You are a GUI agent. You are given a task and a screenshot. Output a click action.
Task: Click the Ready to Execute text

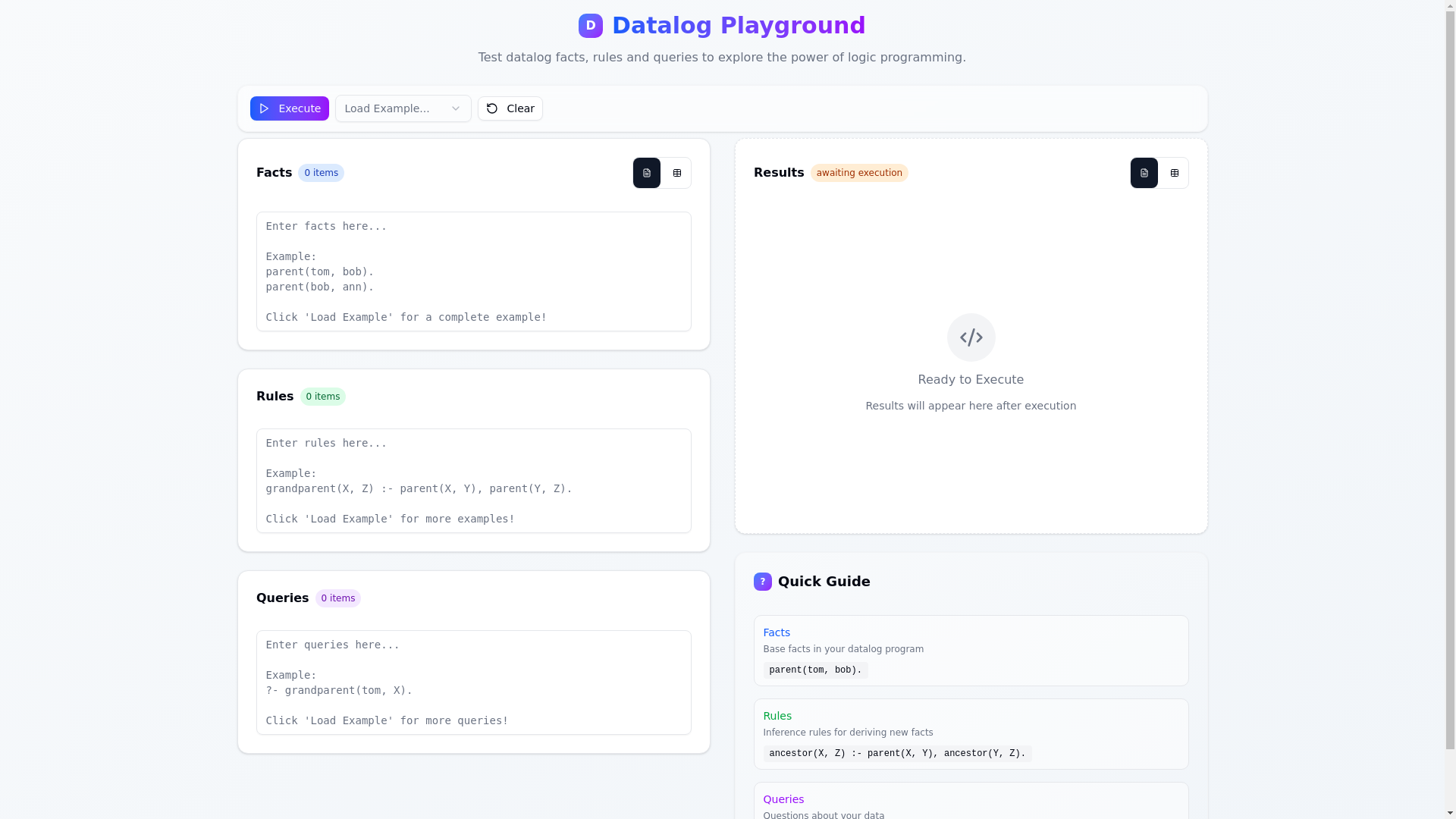coord(971,380)
